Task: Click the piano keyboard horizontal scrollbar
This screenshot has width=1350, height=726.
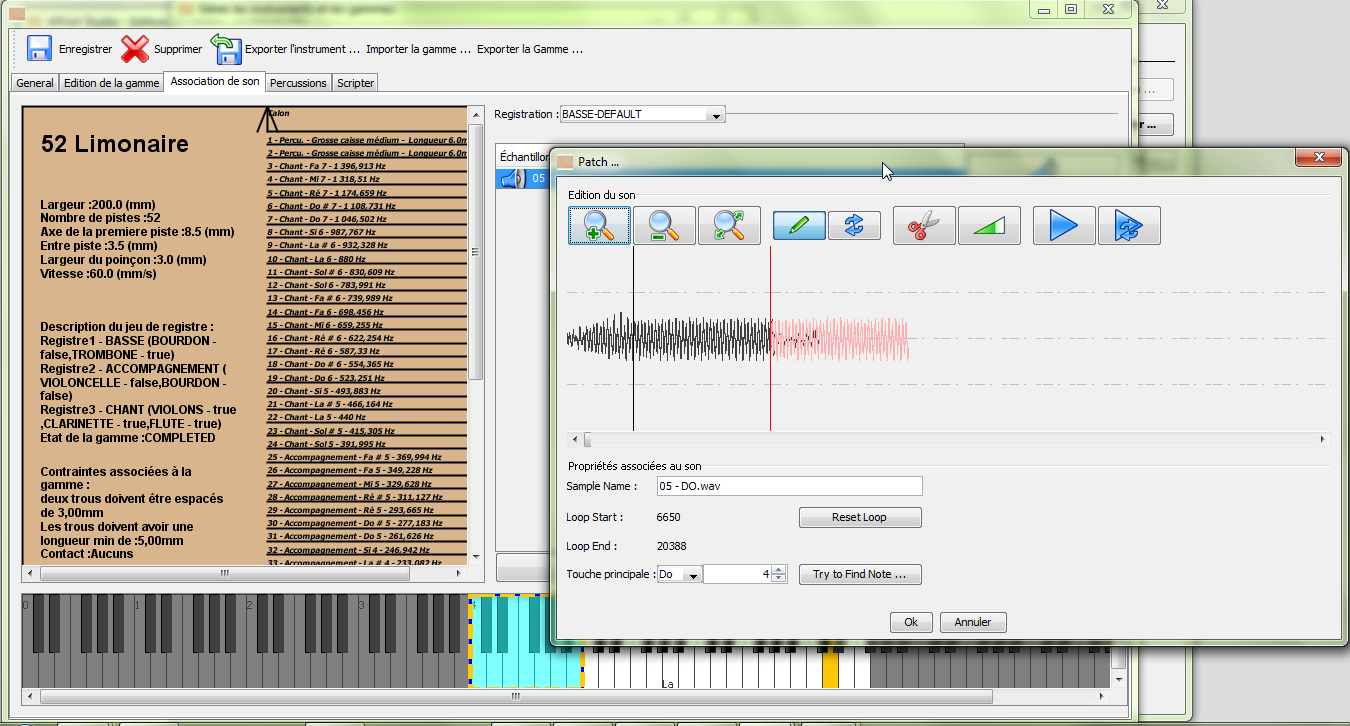Action: (516, 696)
